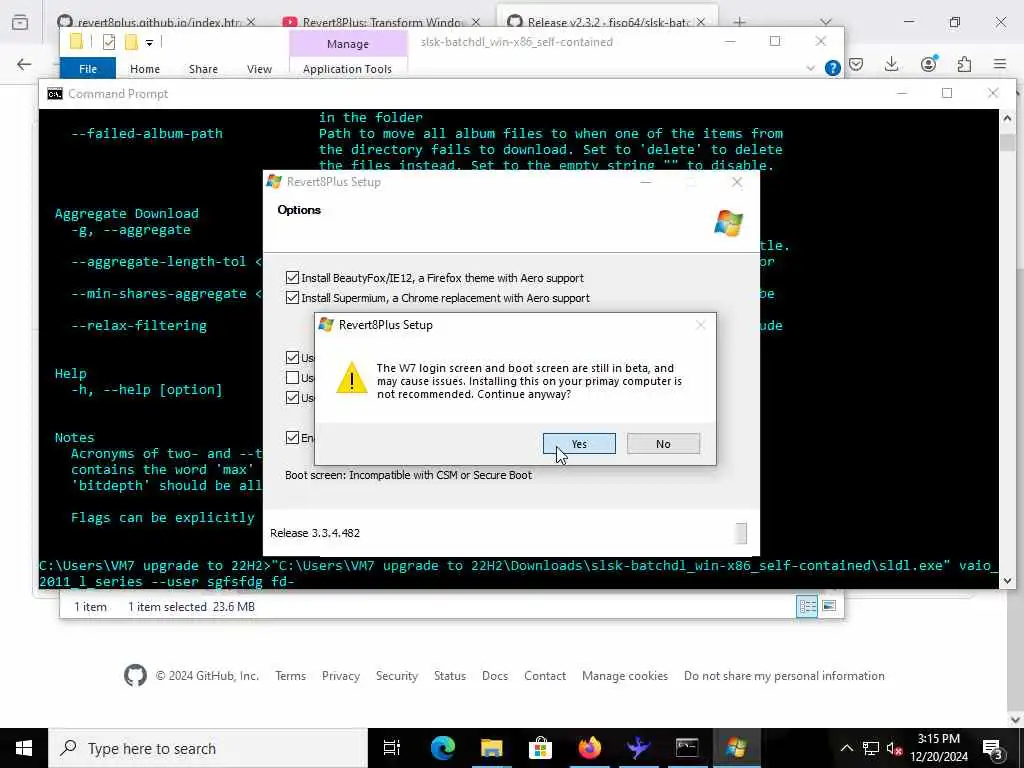
Task: Open File tab in File Explorer
Action: 88,69
